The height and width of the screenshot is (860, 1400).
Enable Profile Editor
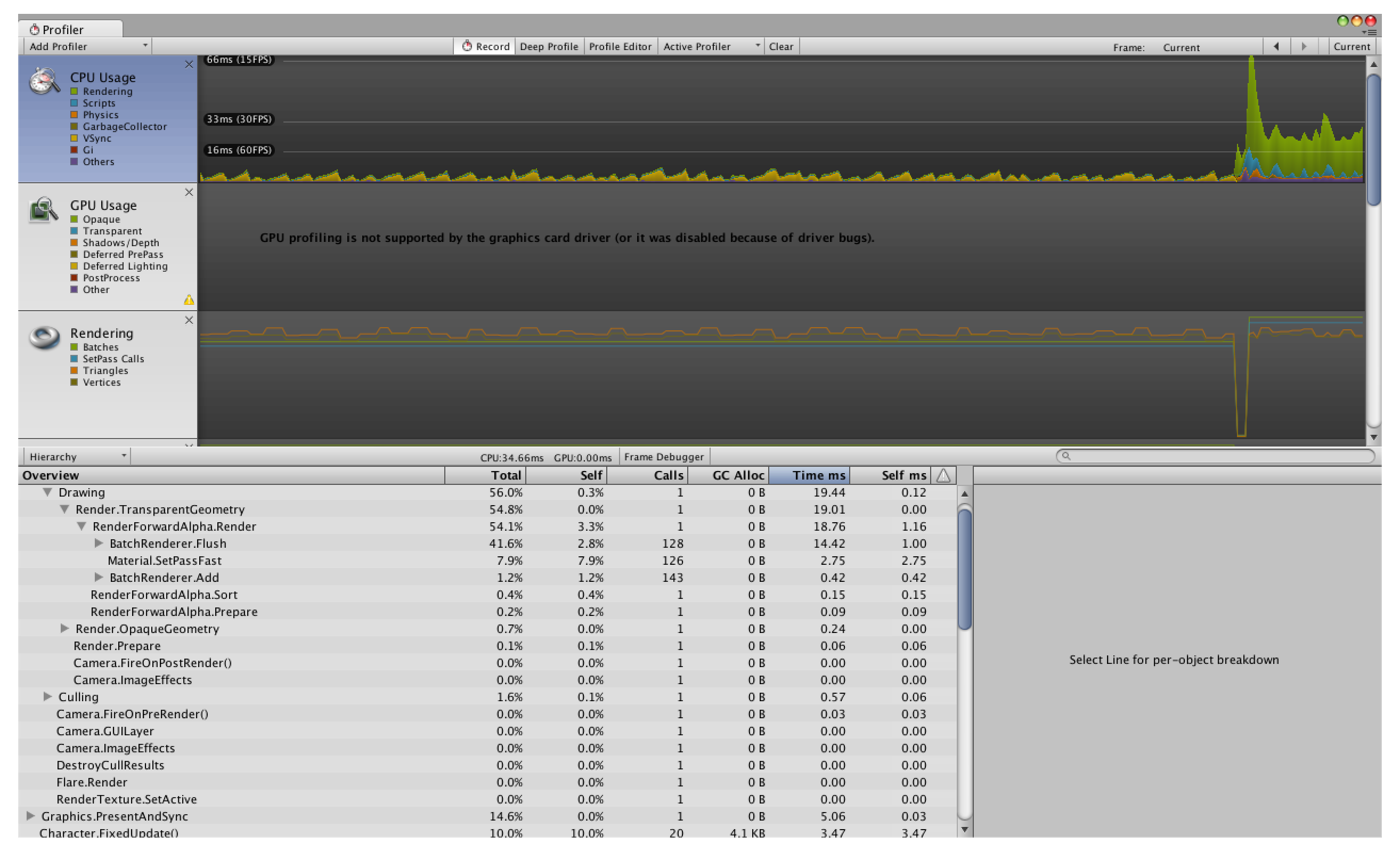621,47
